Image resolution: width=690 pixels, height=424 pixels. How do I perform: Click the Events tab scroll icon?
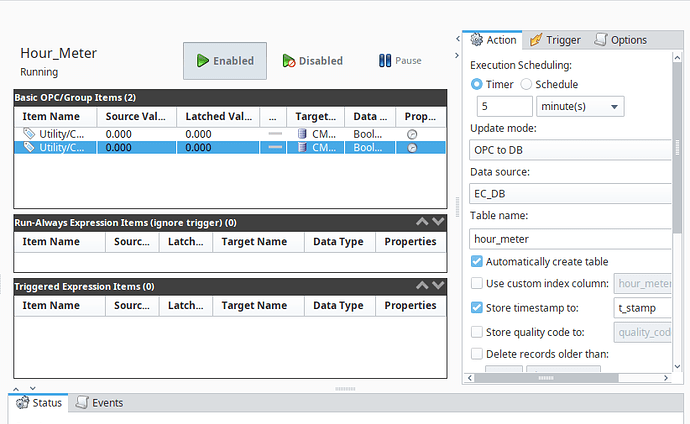82,402
